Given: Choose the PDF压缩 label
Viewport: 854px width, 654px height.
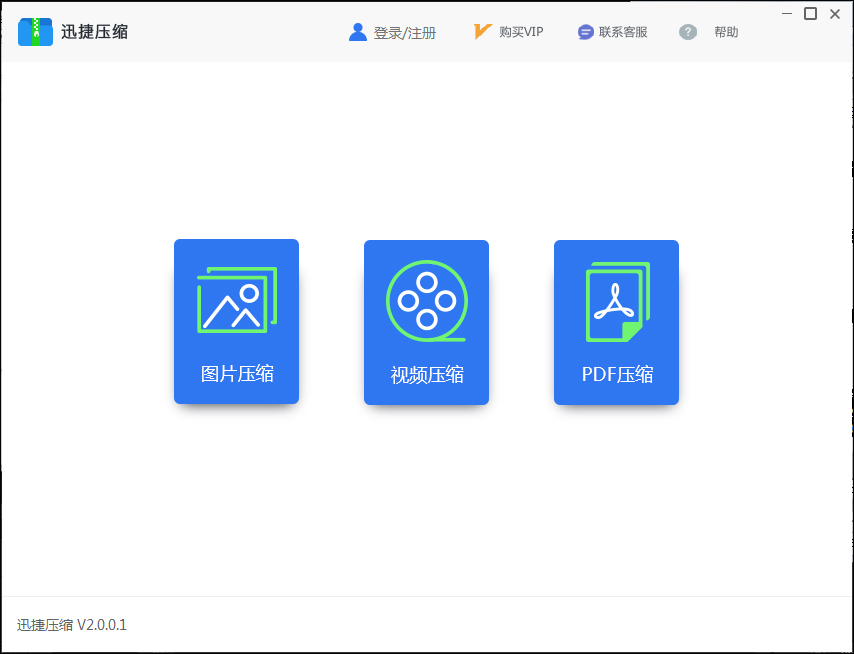Looking at the screenshot, I should click(x=617, y=375).
